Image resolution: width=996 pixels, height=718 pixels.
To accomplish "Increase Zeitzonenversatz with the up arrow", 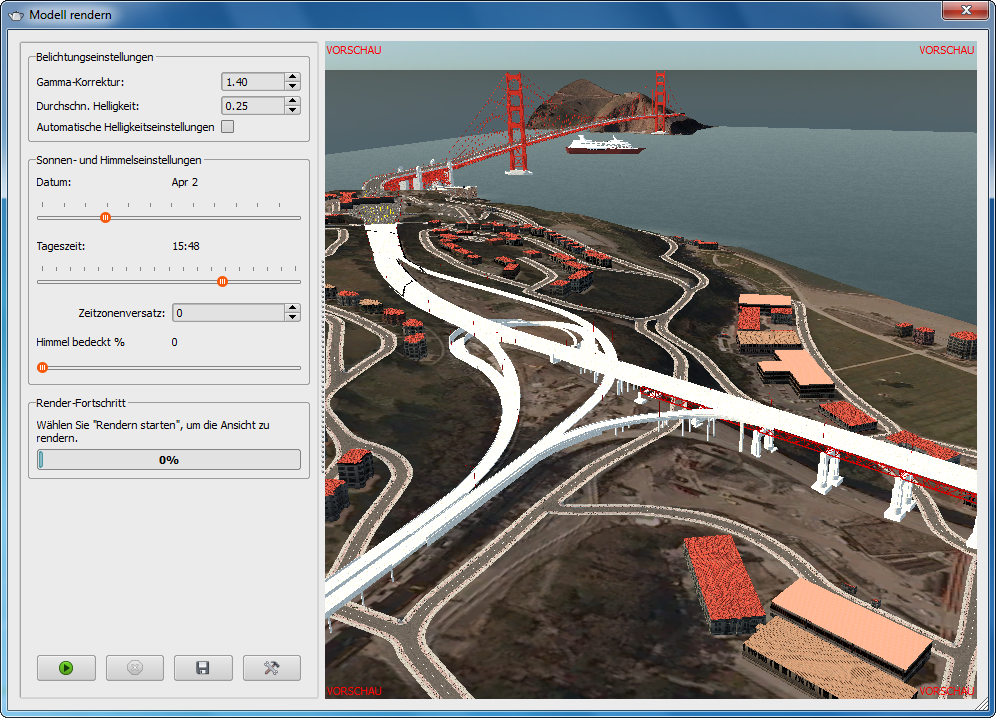I will [292, 308].
